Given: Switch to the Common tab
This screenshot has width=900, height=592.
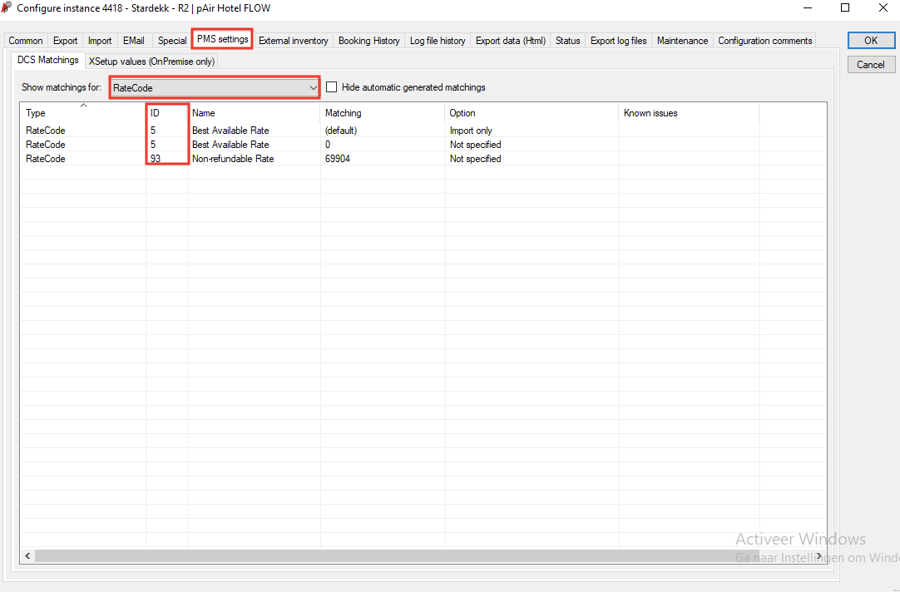Looking at the screenshot, I should pyautogui.click(x=26, y=41).
